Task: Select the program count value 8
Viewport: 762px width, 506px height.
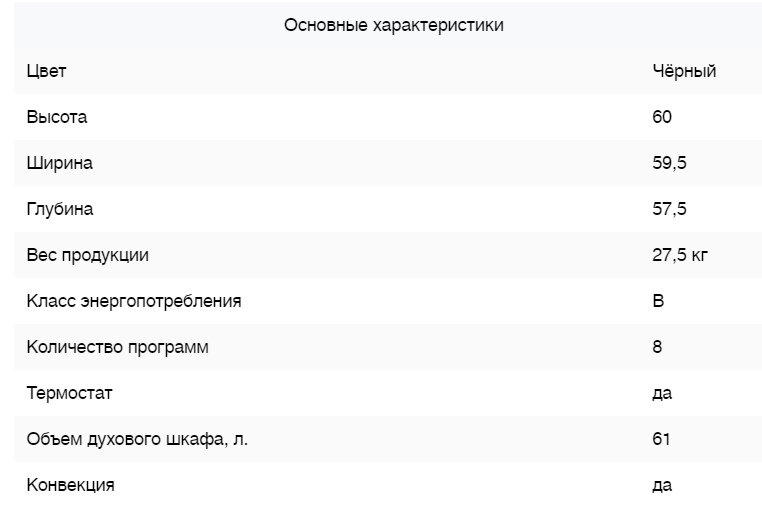Action: click(x=657, y=347)
